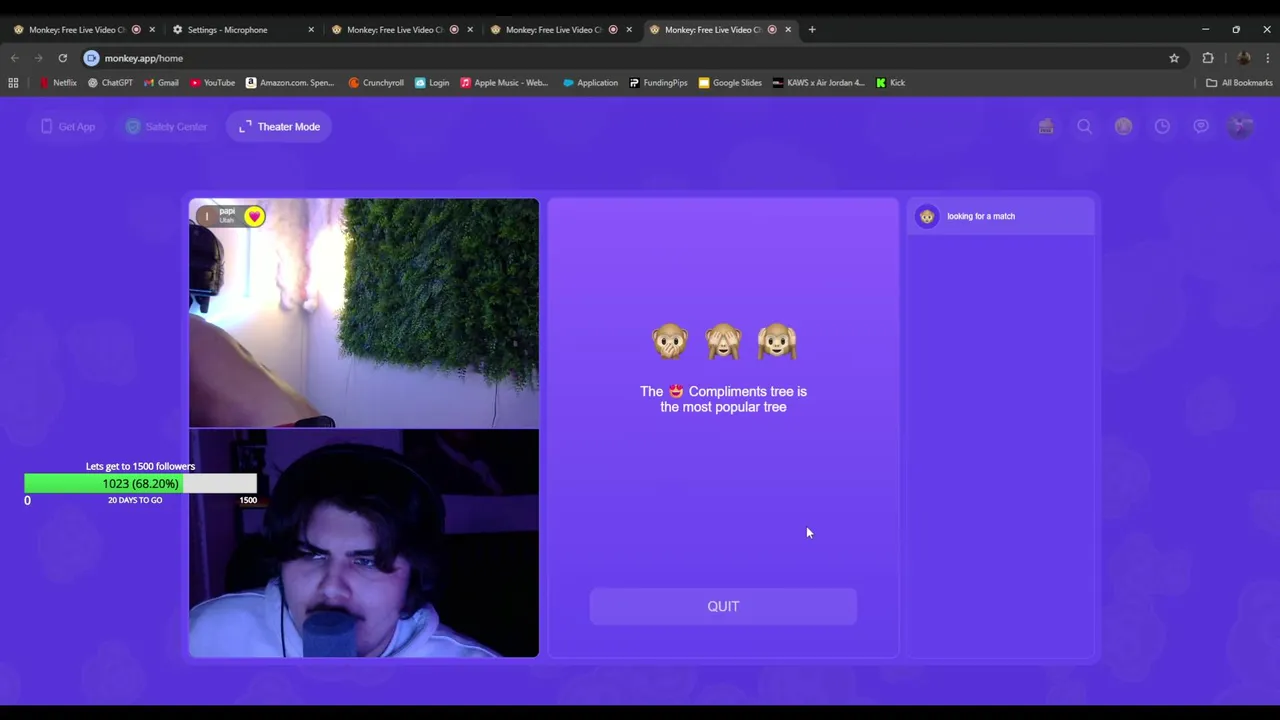Click the 'Lets get to 1500 followers' text
This screenshot has height=720, width=1280.
[x=140, y=466]
